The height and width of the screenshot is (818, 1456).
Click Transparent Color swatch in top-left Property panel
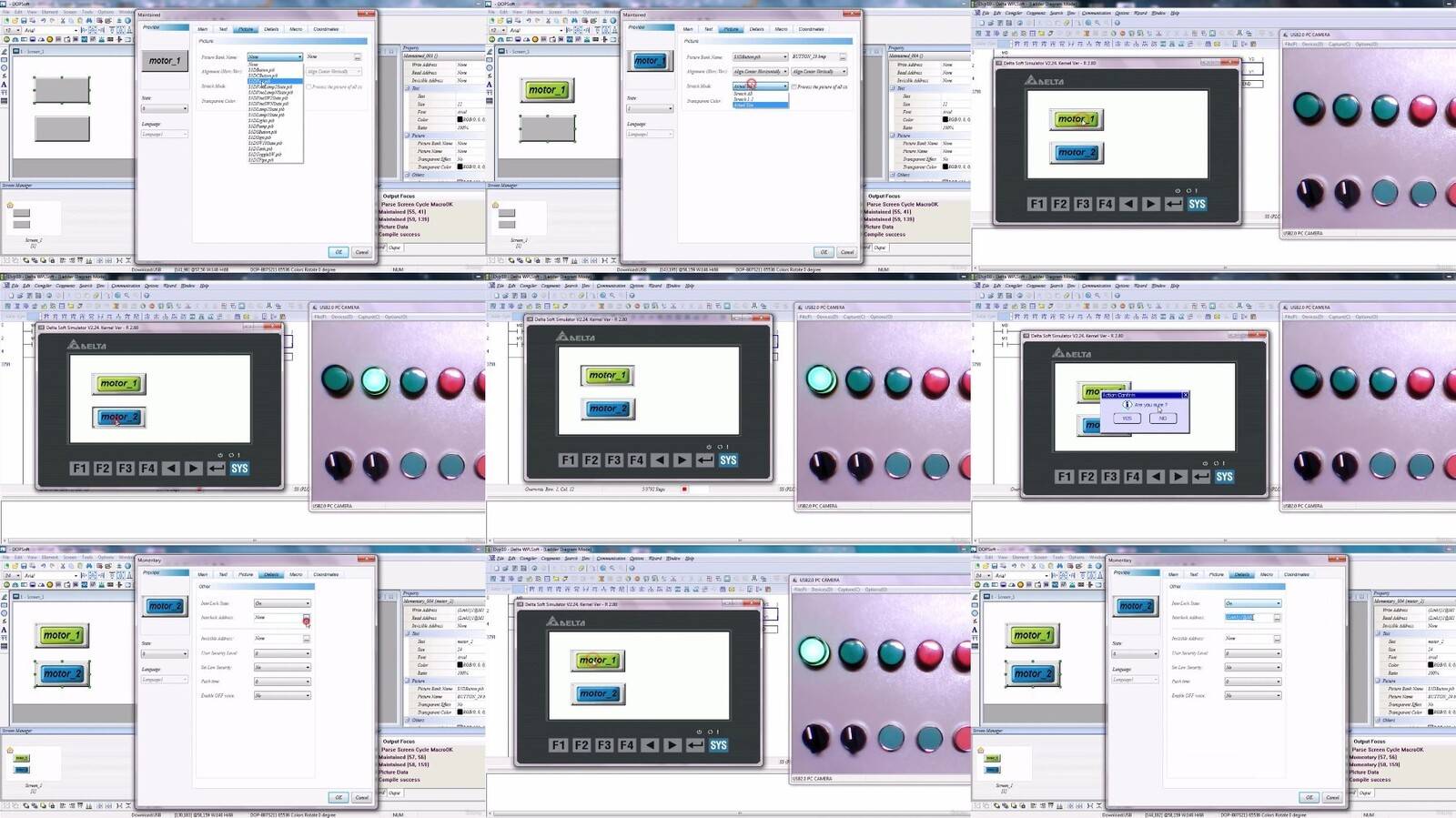460,167
